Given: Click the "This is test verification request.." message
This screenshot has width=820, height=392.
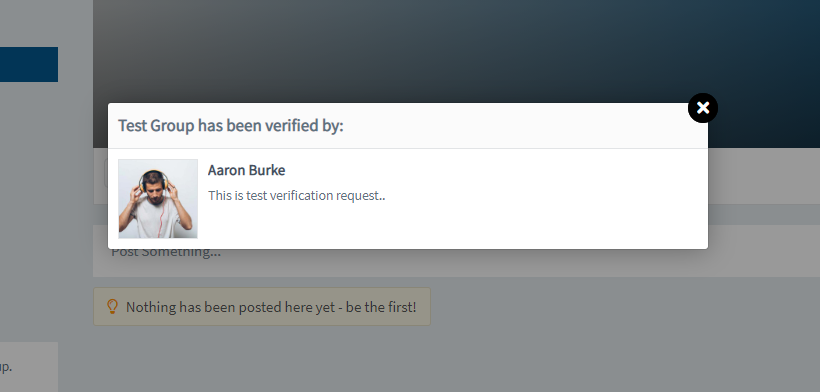Looking at the screenshot, I should (x=297, y=195).
